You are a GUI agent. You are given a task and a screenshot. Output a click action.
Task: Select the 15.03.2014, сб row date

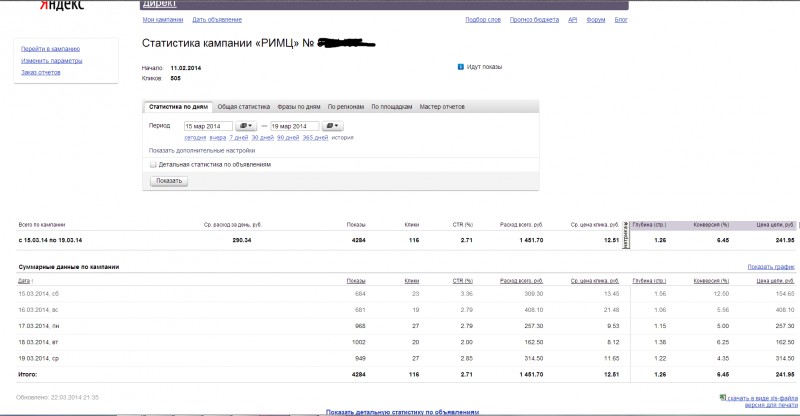click(x=38, y=294)
